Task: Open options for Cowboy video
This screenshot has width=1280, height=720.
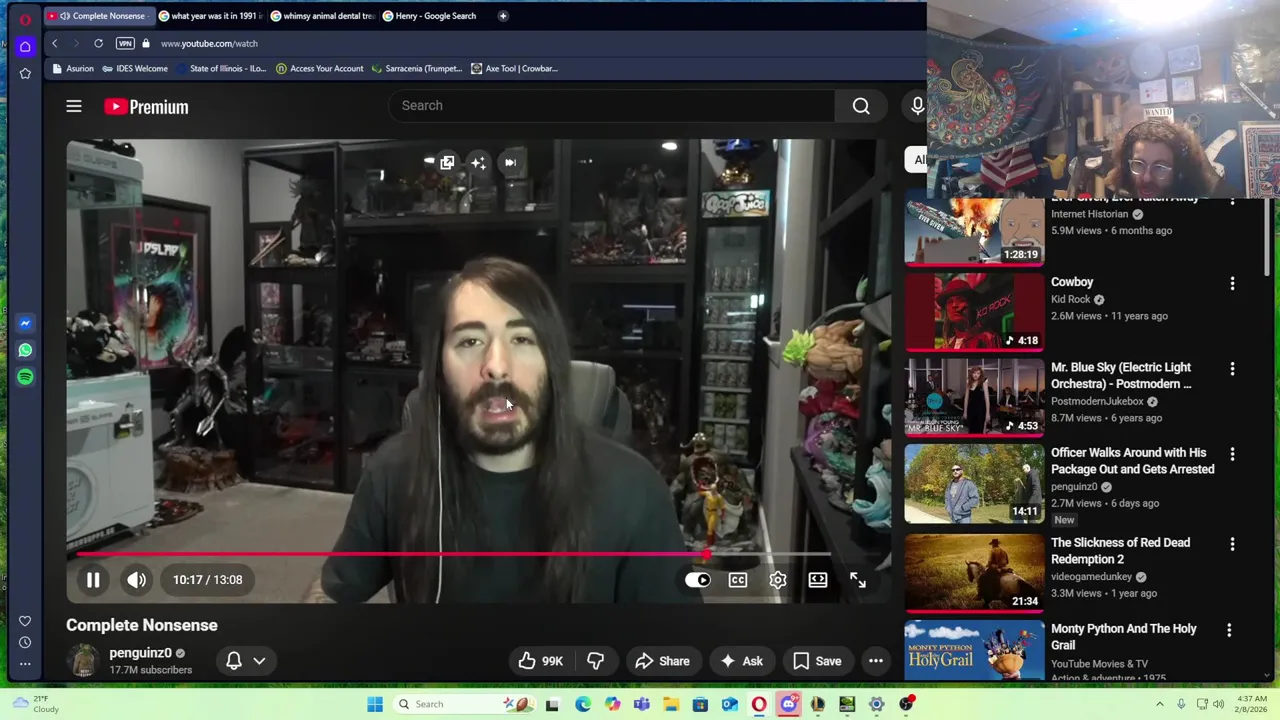Action: tap(1232, 284)
